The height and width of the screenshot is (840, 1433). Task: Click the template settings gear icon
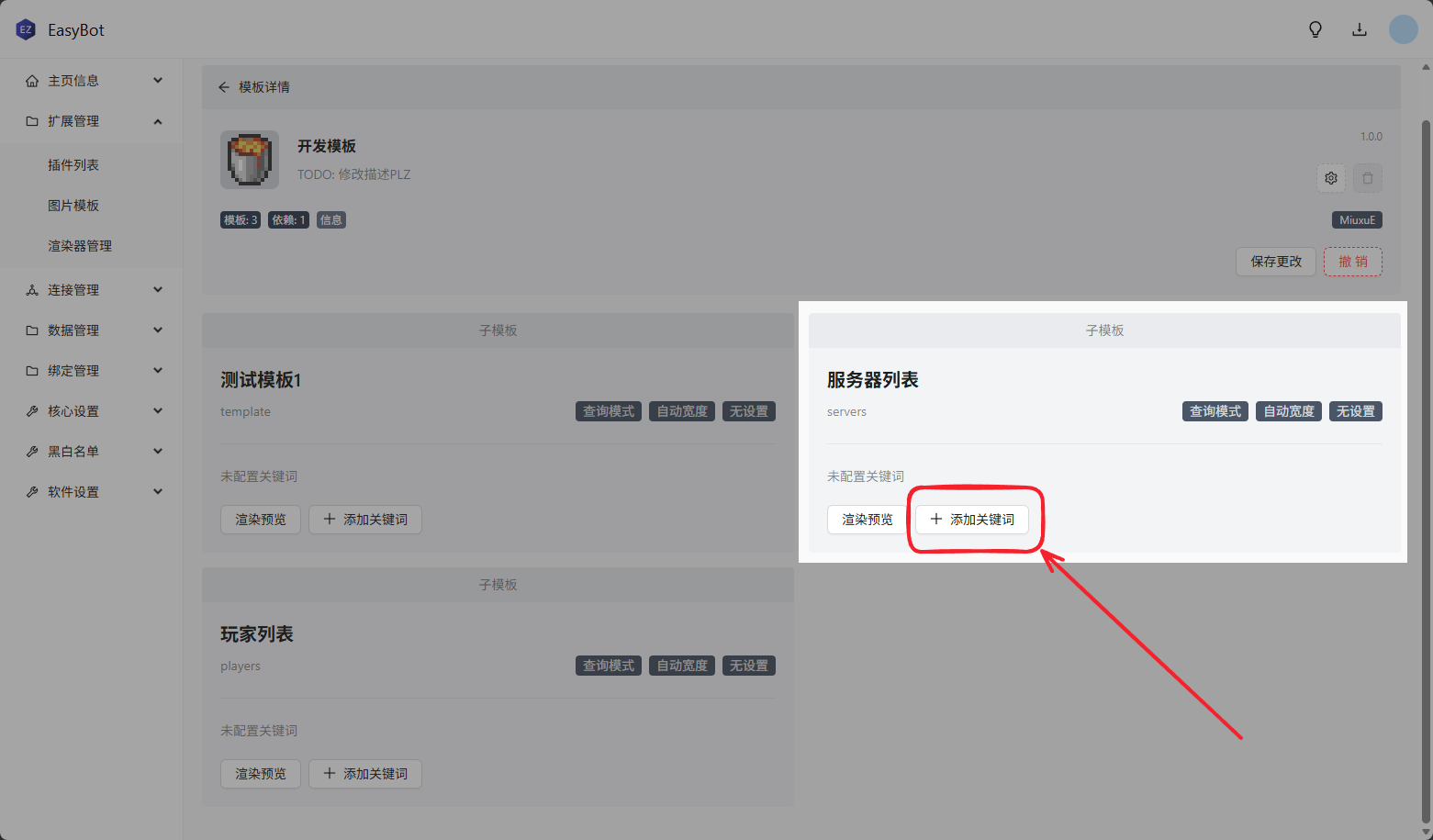[x=1330, y=178]
